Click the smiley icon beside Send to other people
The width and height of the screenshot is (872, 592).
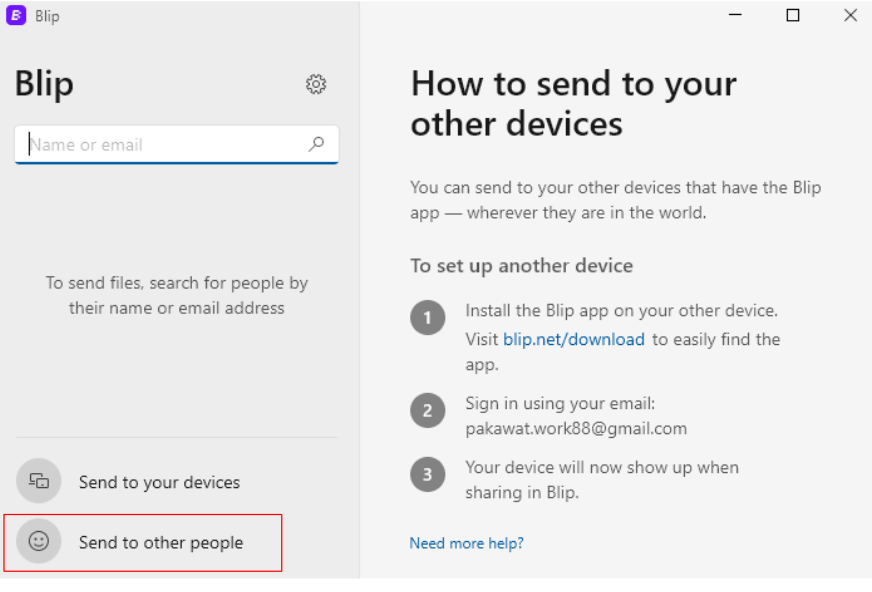tap(39, 542)
